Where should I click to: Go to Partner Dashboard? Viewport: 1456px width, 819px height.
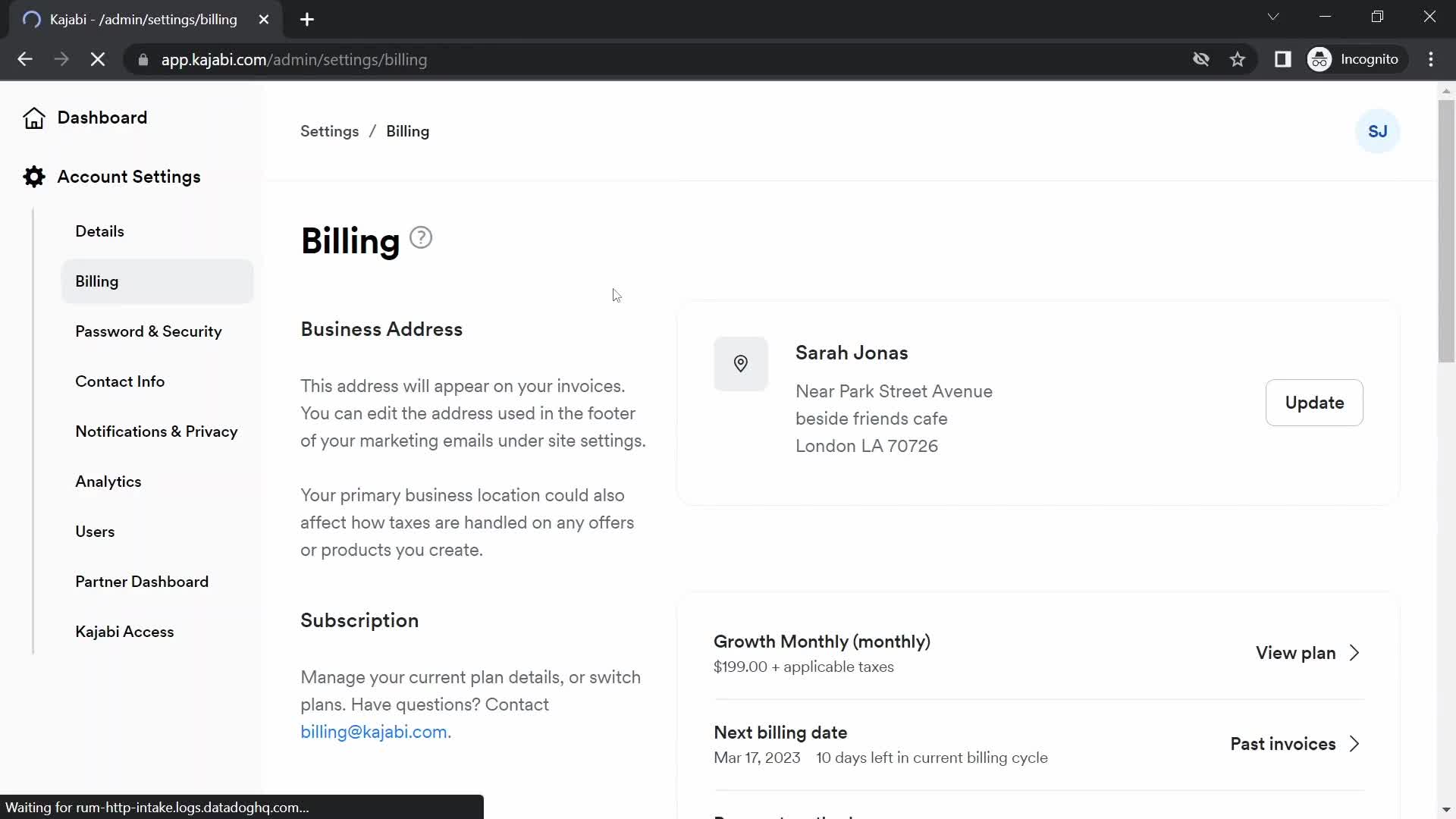(x=142, y=582)
